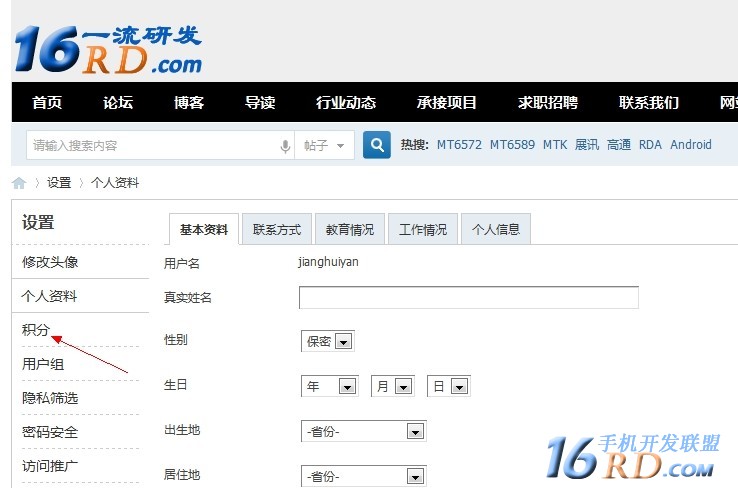
Task: Open 密码安全 in settings sidebar
Action: pyautogui.click(x=50, y=432)
